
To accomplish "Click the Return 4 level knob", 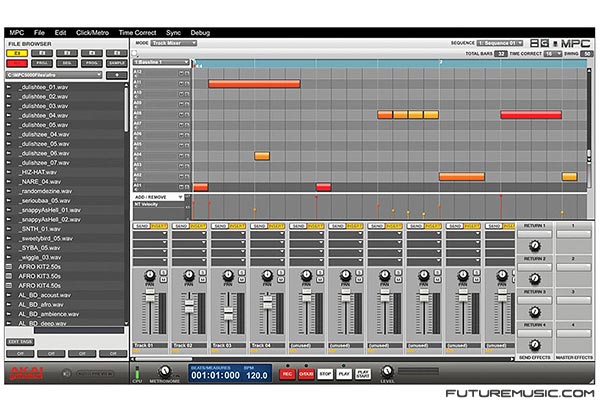I will pyautogui.click(x=535, y=345).
